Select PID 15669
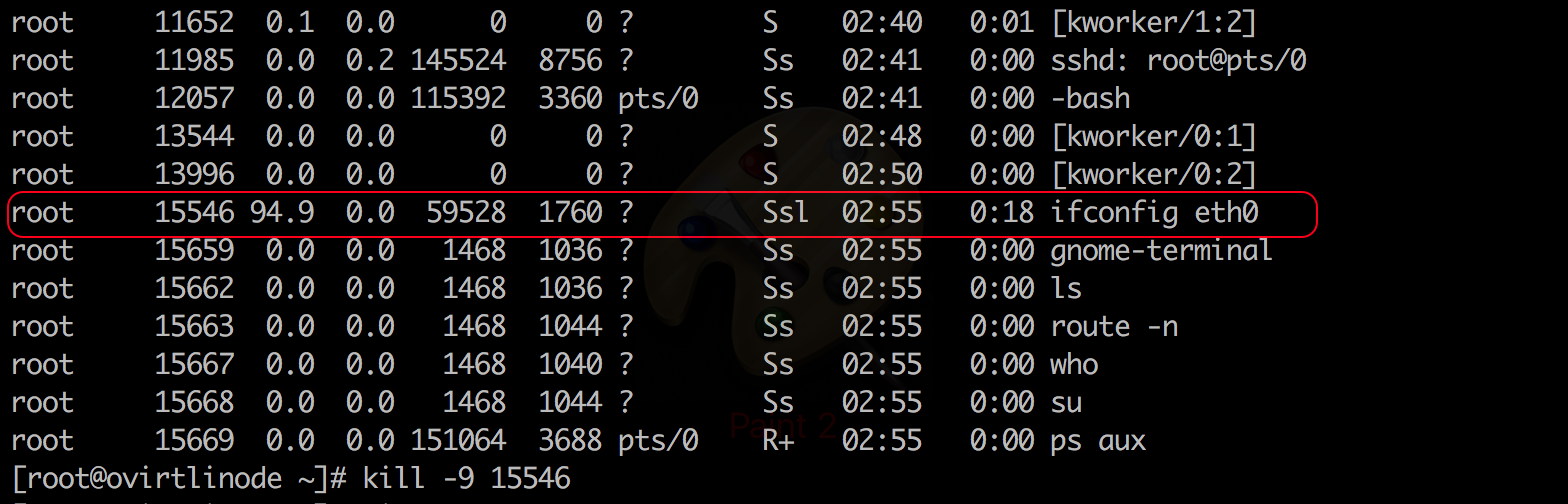Viewport: 1568px width, 504px height. click(194, 440)
